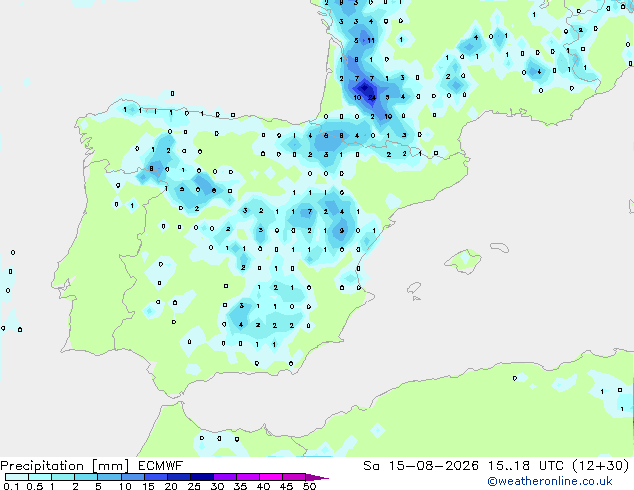Click the over-50 arrow tip of the legend
The width and height of the screenshot is (634, 490).
coord(317,477)
